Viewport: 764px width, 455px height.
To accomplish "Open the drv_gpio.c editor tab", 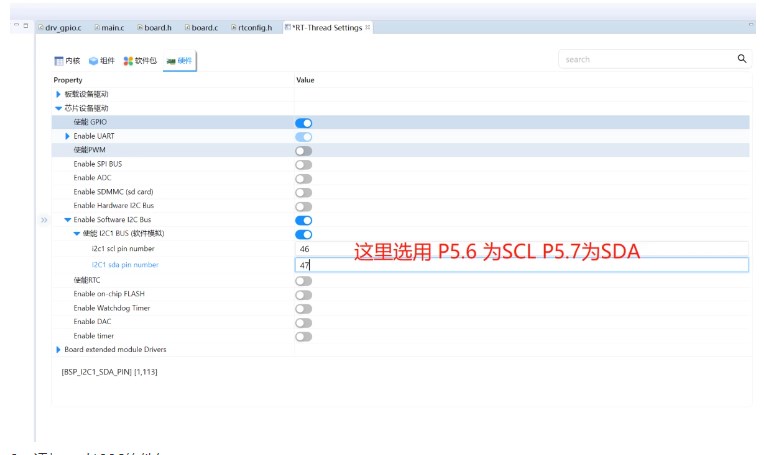I will 60,28.
